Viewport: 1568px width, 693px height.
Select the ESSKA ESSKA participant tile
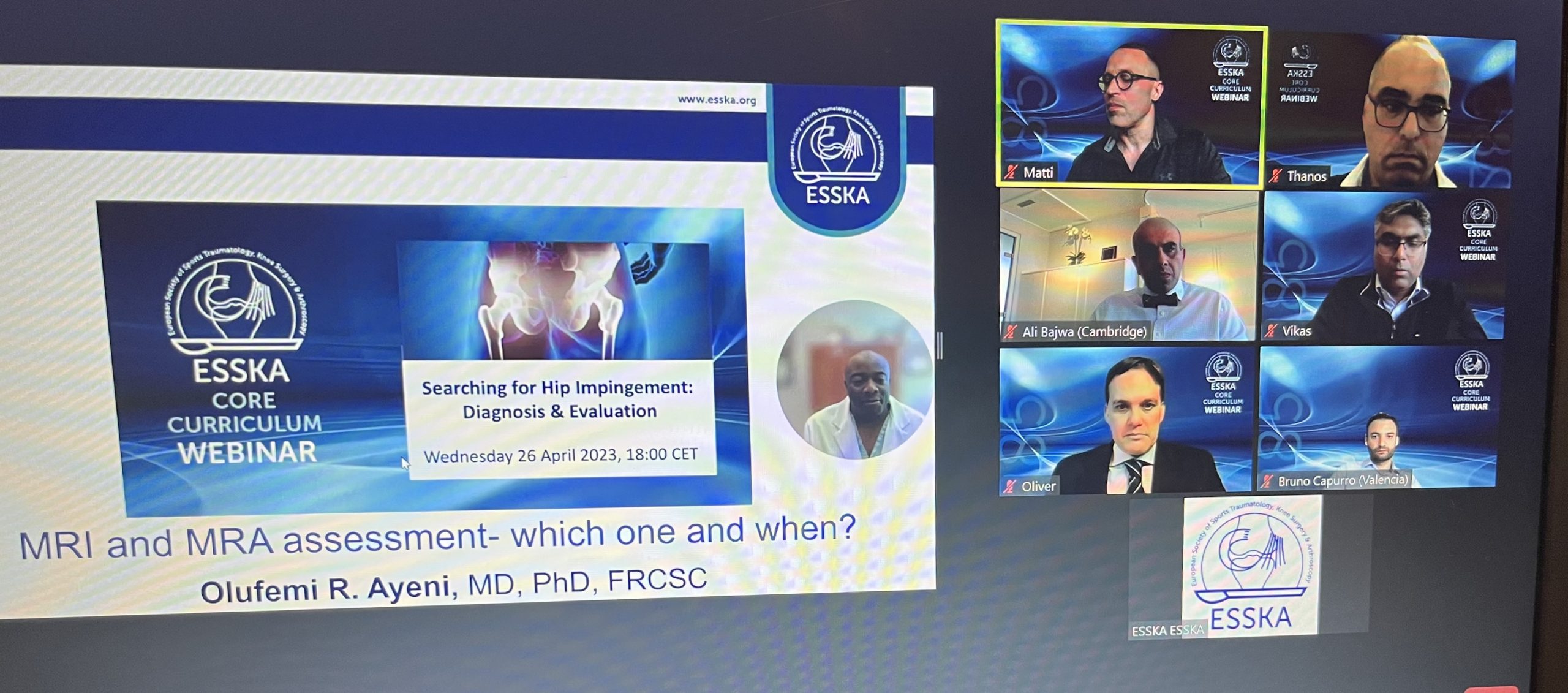tap(1248, 567)
